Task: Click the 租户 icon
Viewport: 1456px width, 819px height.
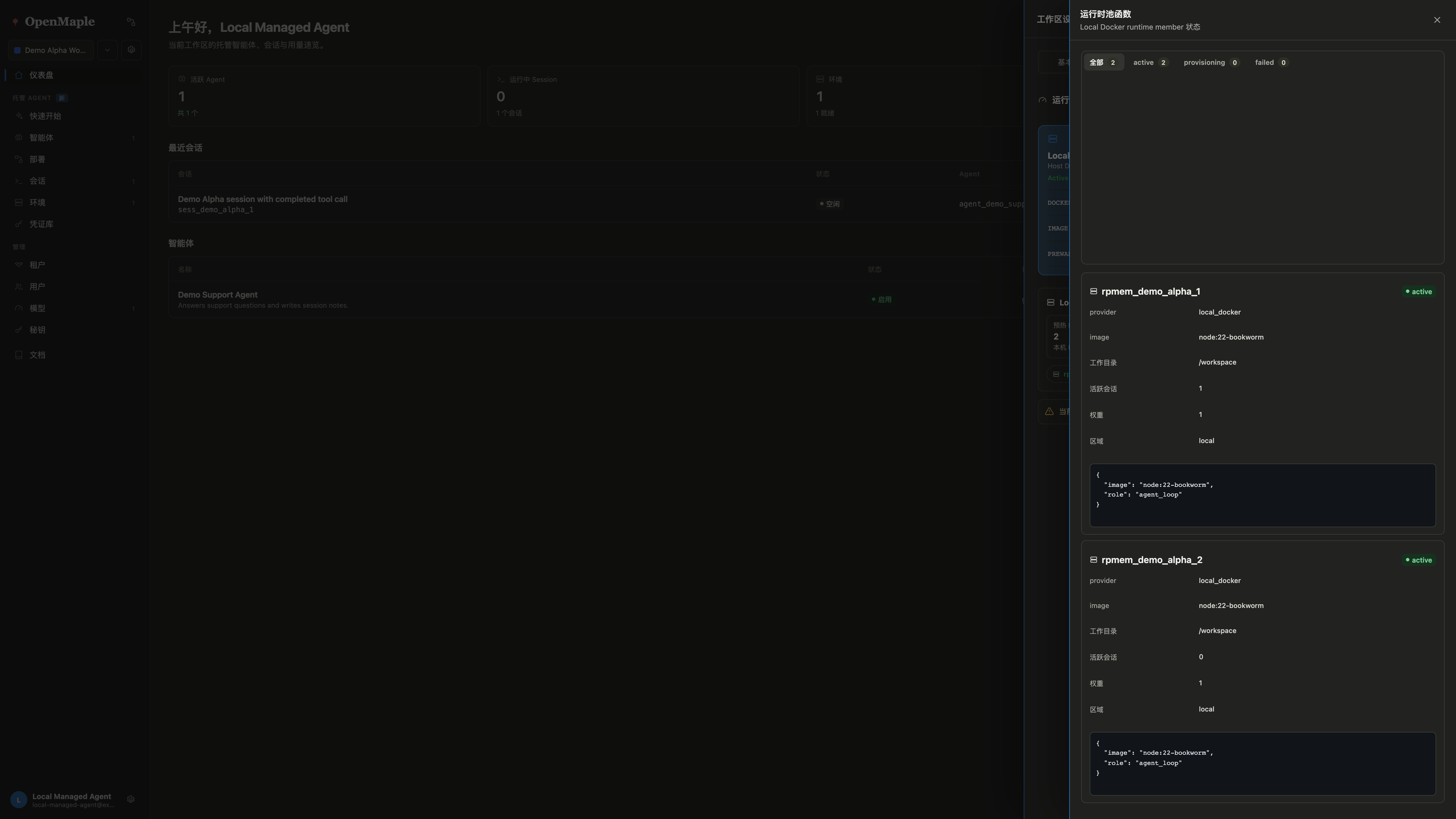Action: [19, 265]
